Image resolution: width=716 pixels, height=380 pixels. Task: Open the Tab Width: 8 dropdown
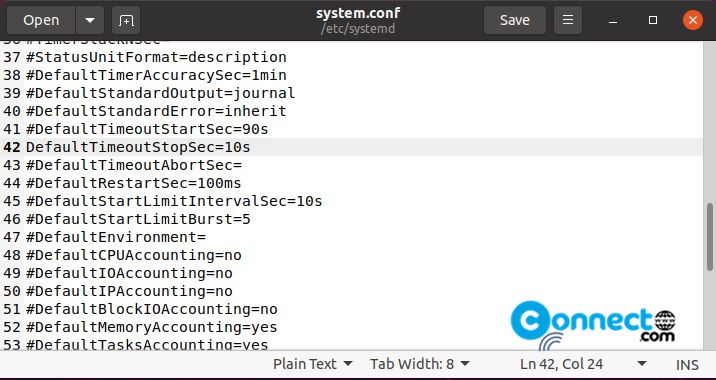click(420, 364)
